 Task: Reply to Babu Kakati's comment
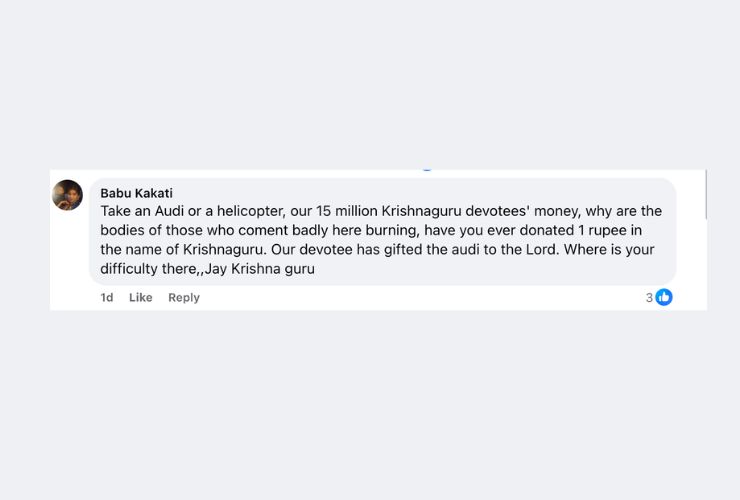pos(184,297)
